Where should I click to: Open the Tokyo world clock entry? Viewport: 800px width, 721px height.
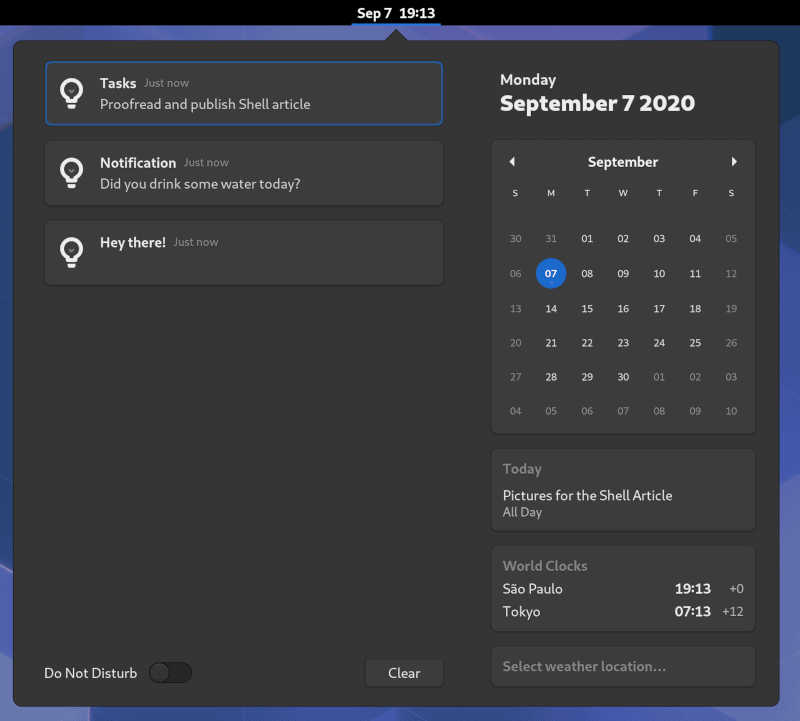622,611
